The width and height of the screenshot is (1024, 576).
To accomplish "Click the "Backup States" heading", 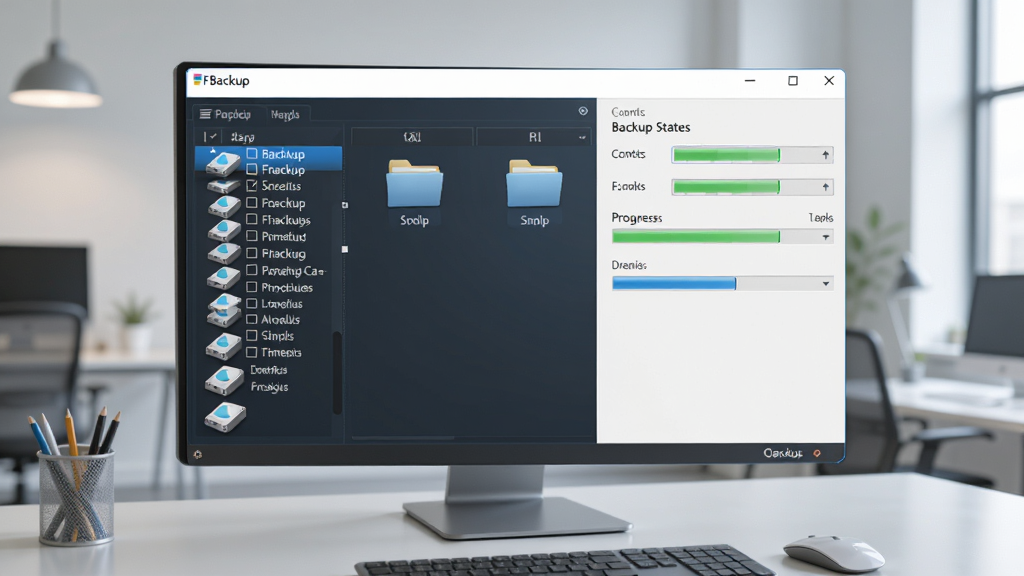I will pos(650,127).
